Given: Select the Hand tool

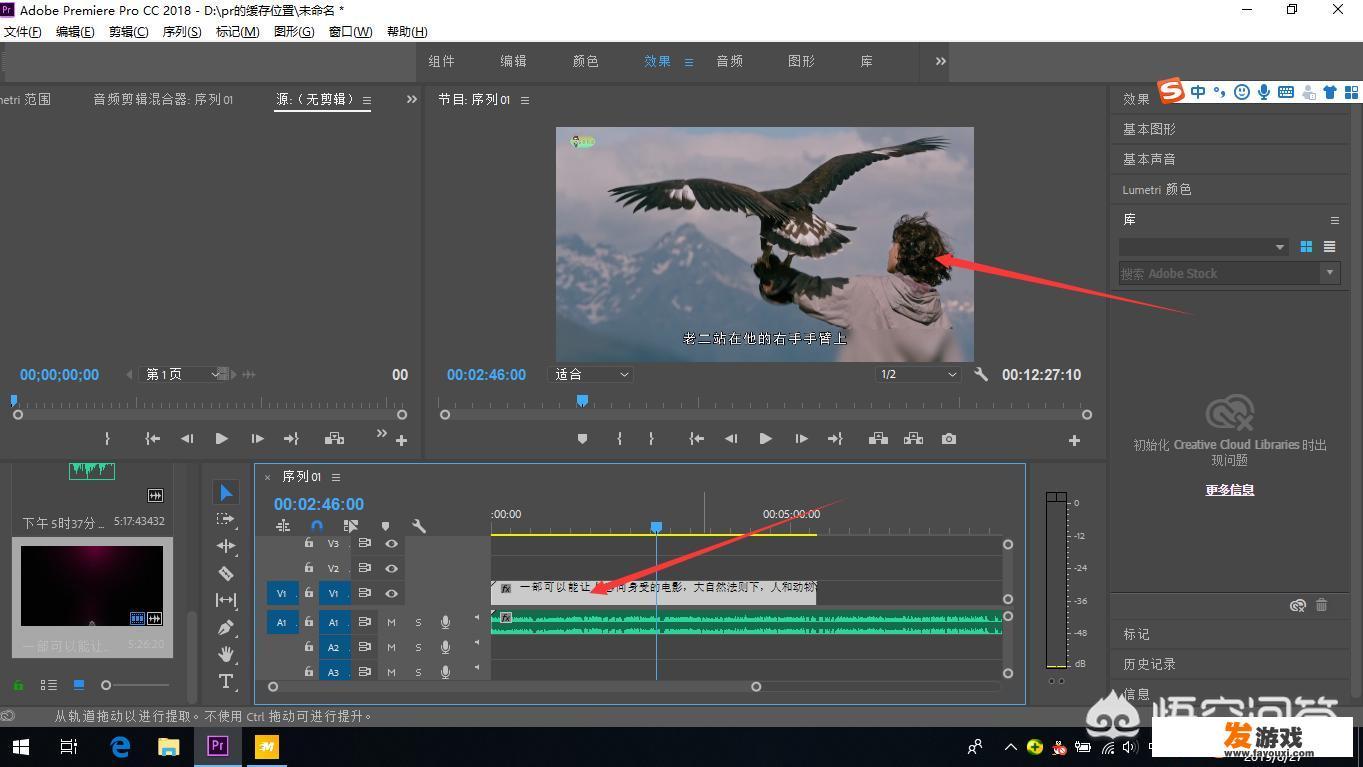Looking at the screenshot, I should click(226, 654).
